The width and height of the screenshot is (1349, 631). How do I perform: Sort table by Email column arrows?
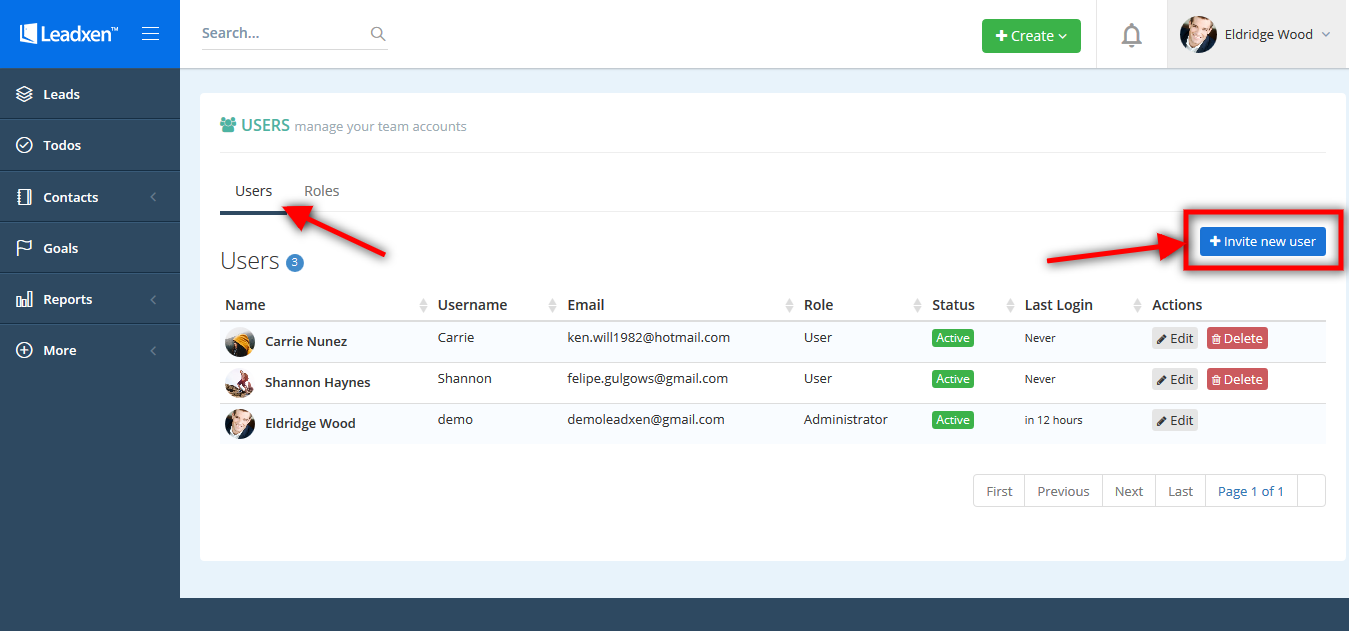[789, 305]
